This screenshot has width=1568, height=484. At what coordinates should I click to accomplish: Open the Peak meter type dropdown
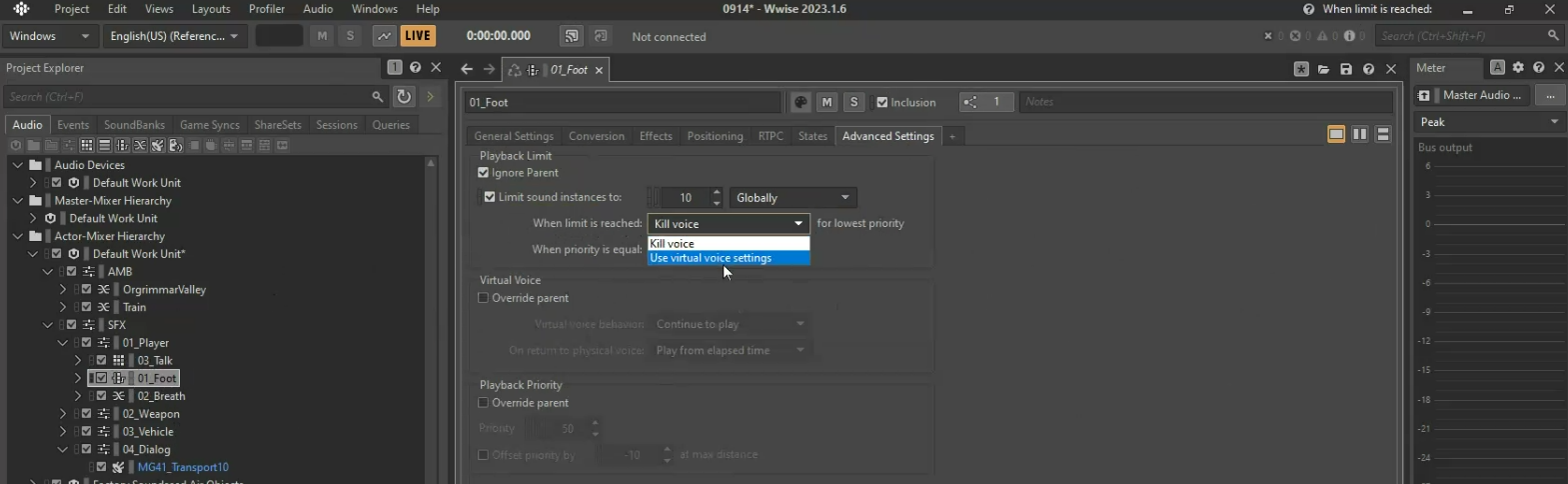pos(1489,122)
